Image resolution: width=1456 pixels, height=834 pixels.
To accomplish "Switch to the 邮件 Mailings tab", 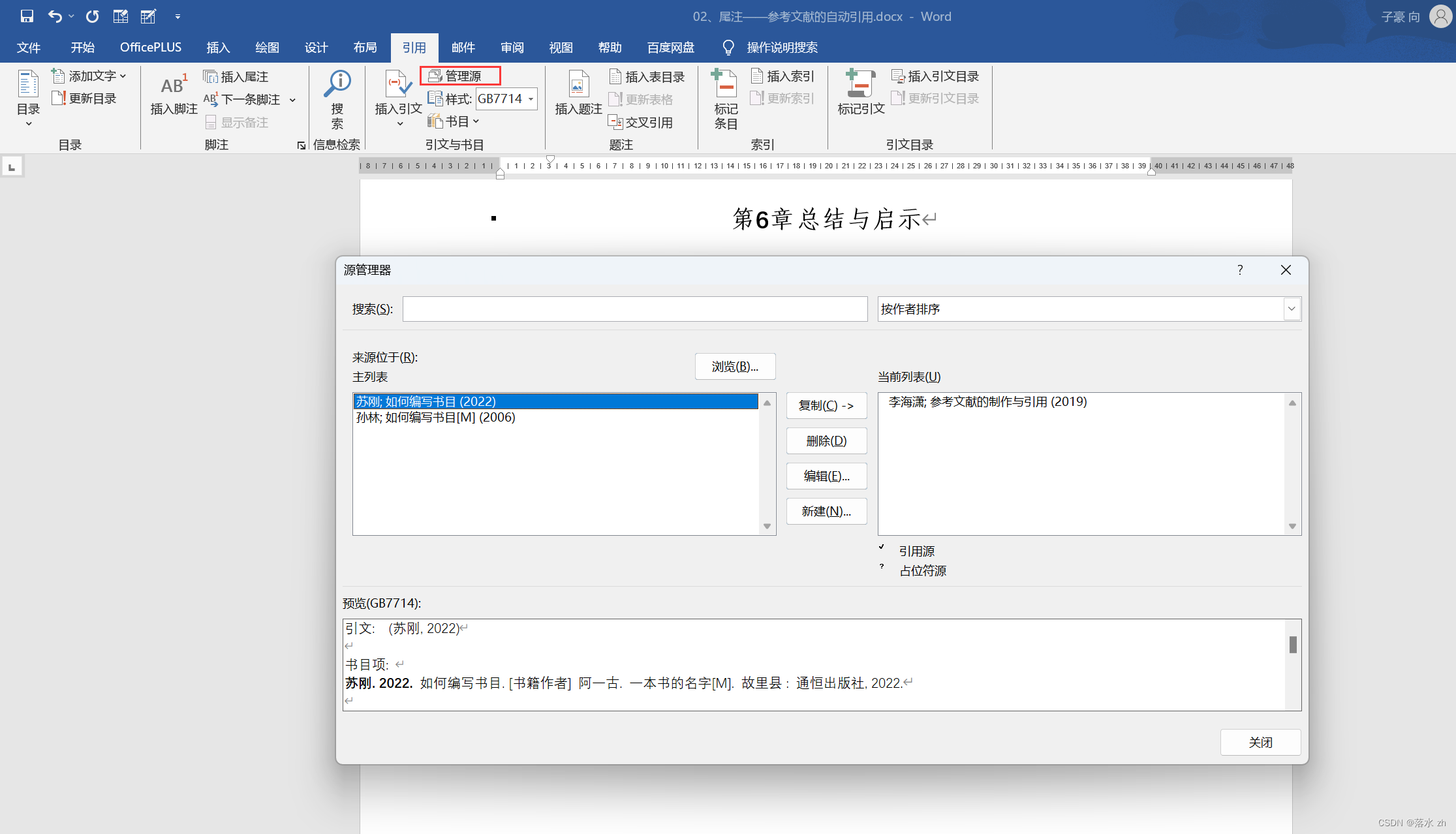I will click(x=463, y=48).
